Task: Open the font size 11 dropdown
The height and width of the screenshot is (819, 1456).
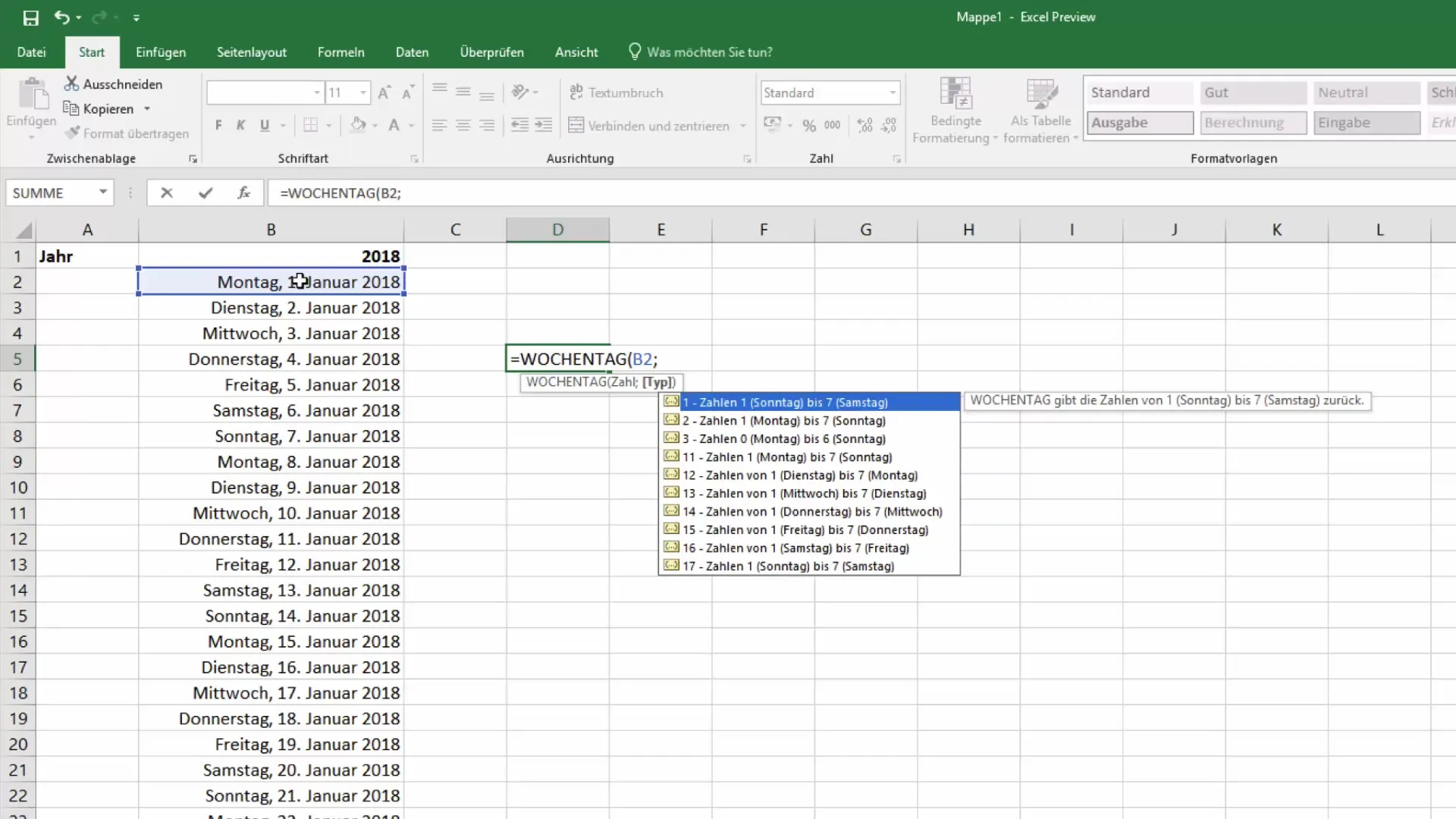Action: point(363,93)
